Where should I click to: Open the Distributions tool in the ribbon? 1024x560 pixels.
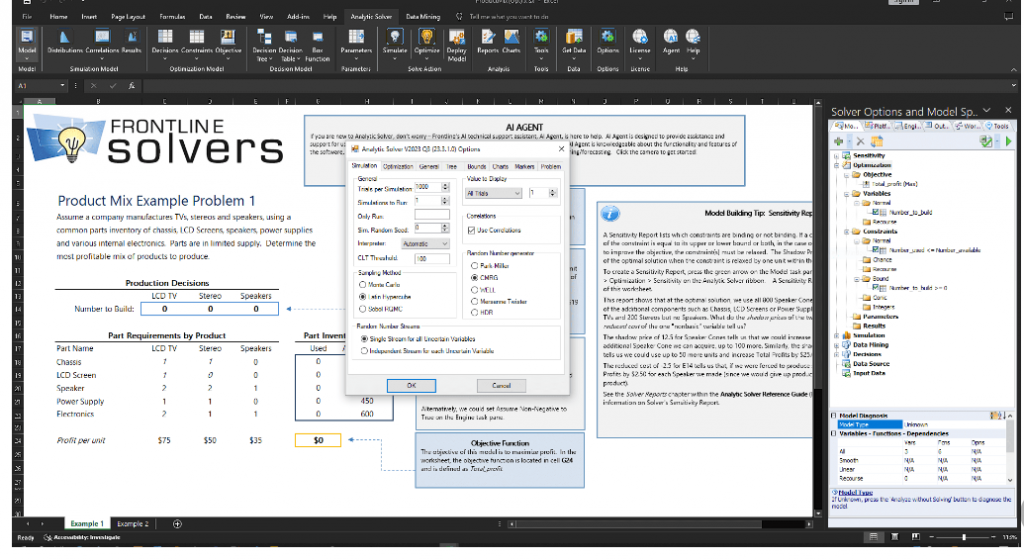point(65,42)
